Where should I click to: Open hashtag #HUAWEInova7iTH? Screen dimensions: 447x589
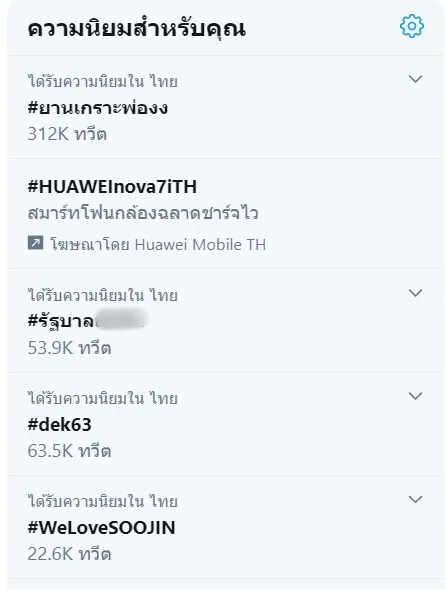pos(112,187)
